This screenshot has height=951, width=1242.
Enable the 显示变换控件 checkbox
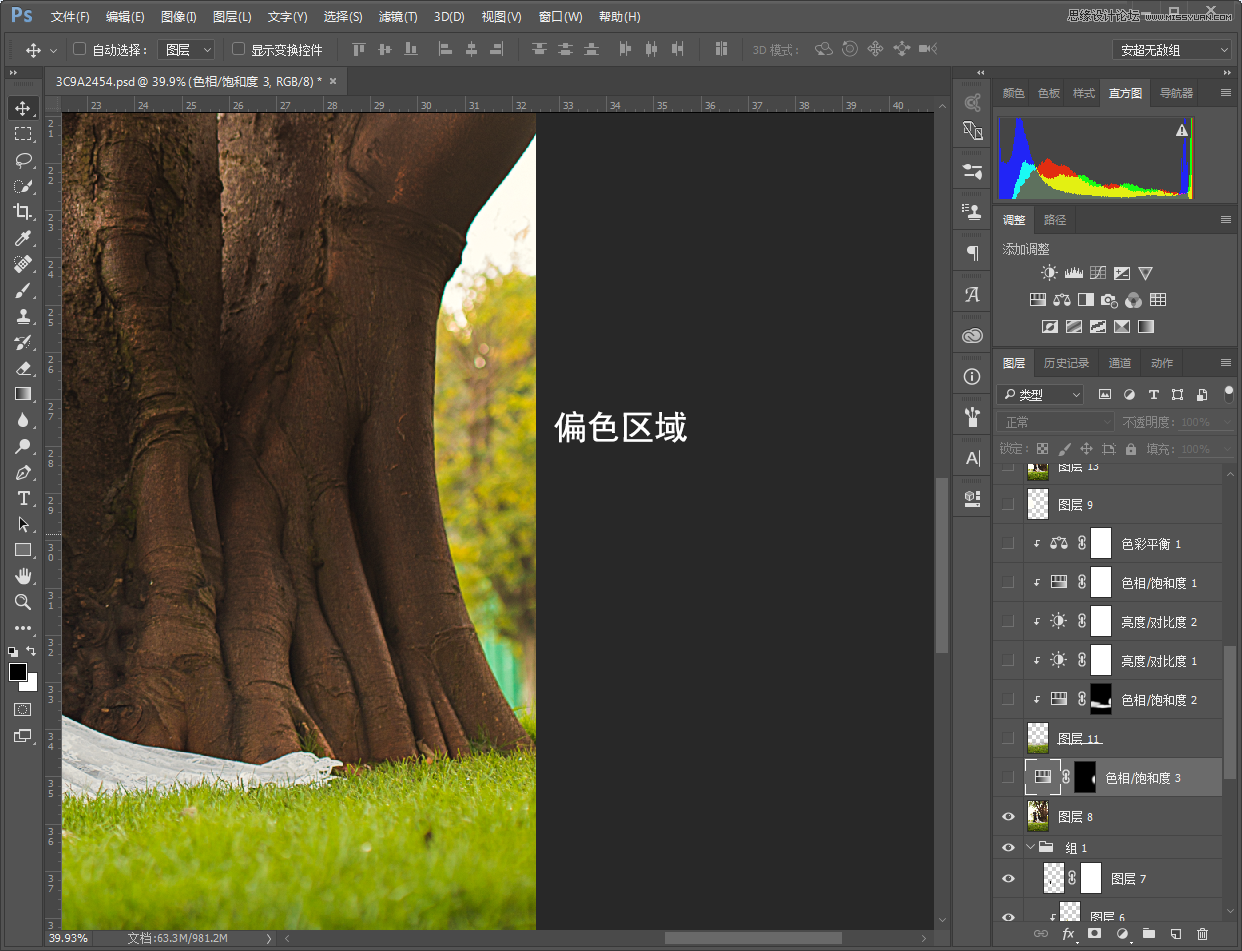tap(238, 49)
